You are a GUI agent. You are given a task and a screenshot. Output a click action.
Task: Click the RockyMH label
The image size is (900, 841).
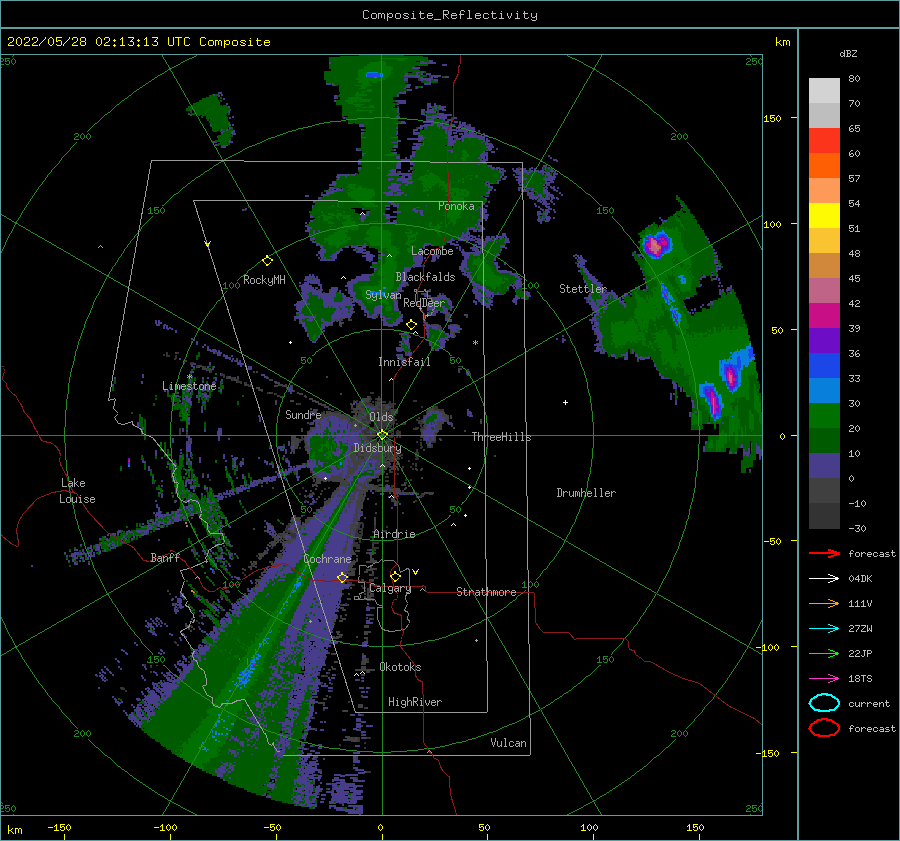pyautogui.click(x=264, y=280)
